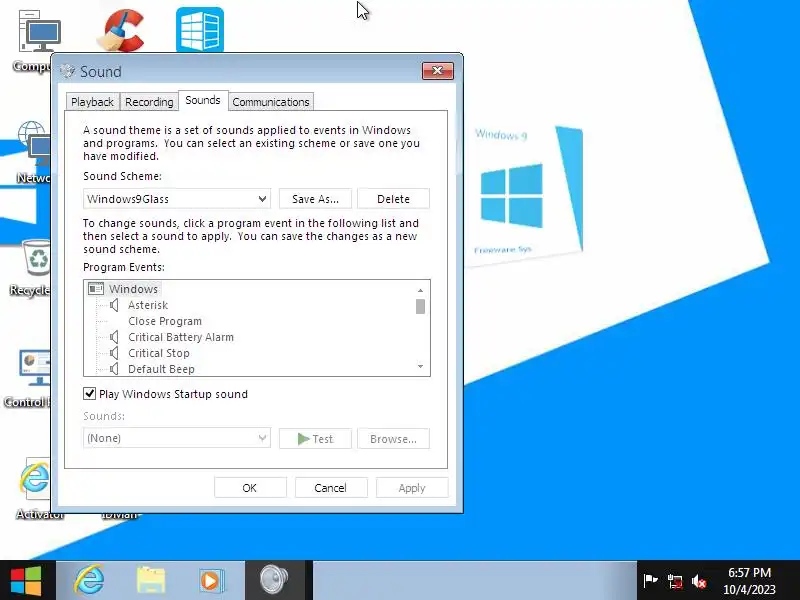800x600 pixels.
Task: Click the network tray icon
Action: [x=674, y=581]
